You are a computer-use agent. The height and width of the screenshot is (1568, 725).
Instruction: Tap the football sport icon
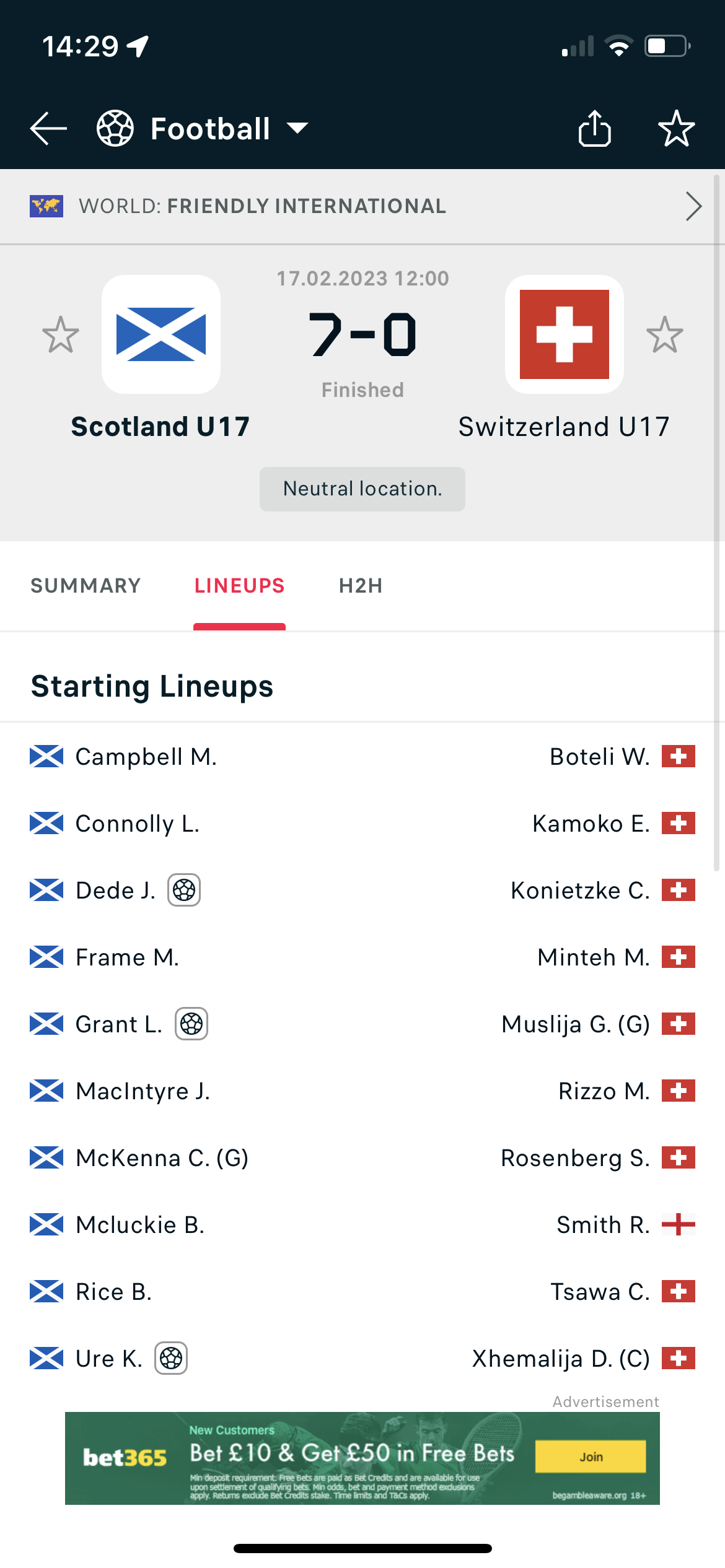pos(115,128)
